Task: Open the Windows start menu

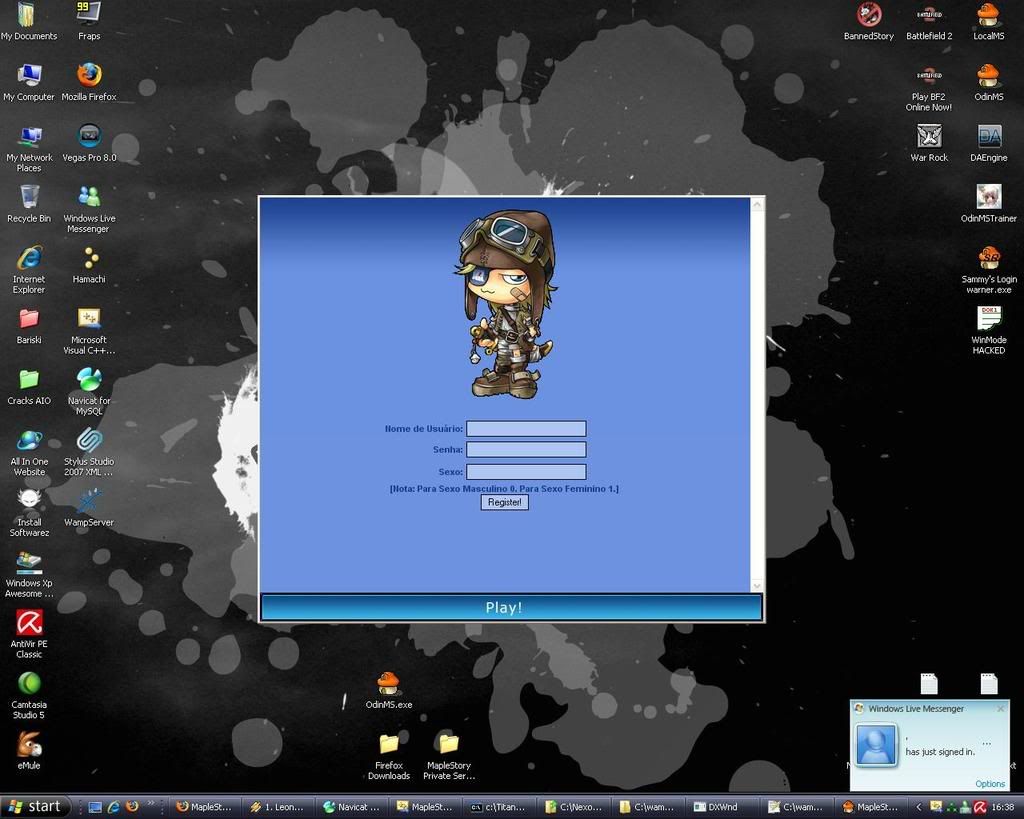Action: click(35, 807)
